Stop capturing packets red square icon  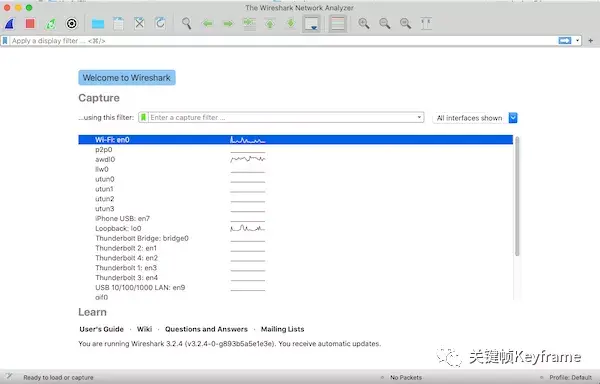[x=30, y=24]
